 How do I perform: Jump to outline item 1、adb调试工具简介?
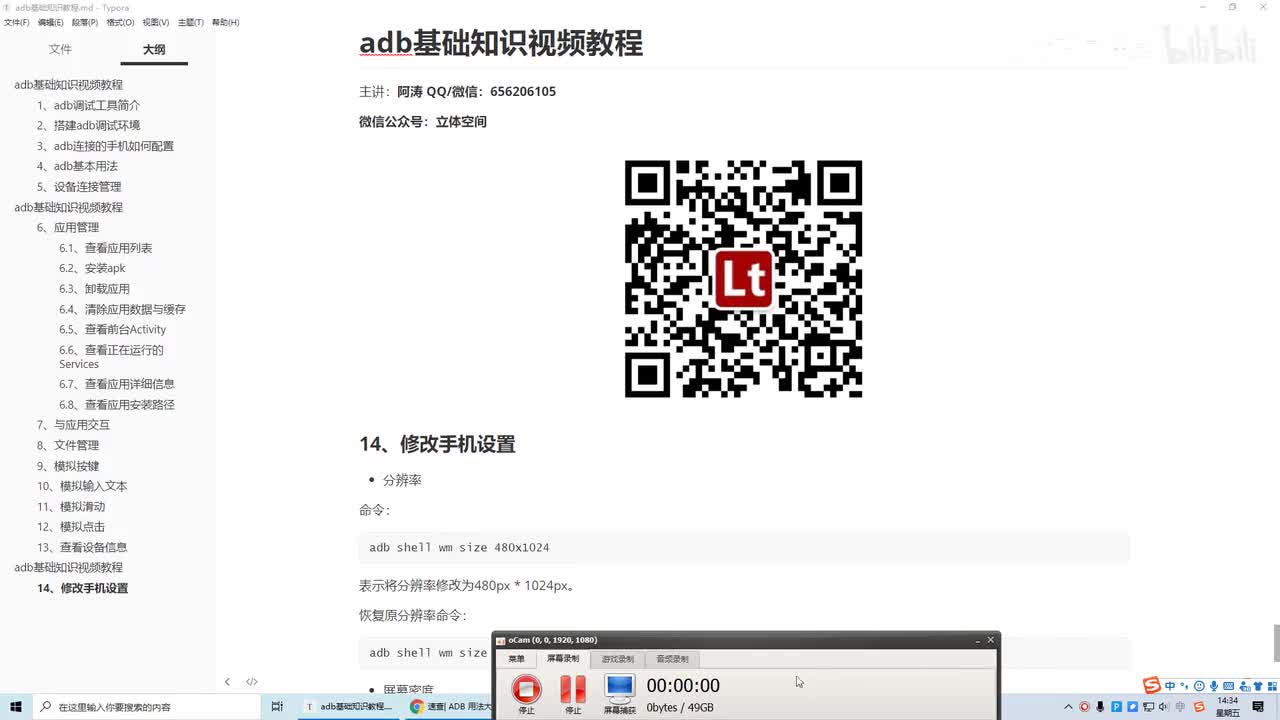[88, 105]
